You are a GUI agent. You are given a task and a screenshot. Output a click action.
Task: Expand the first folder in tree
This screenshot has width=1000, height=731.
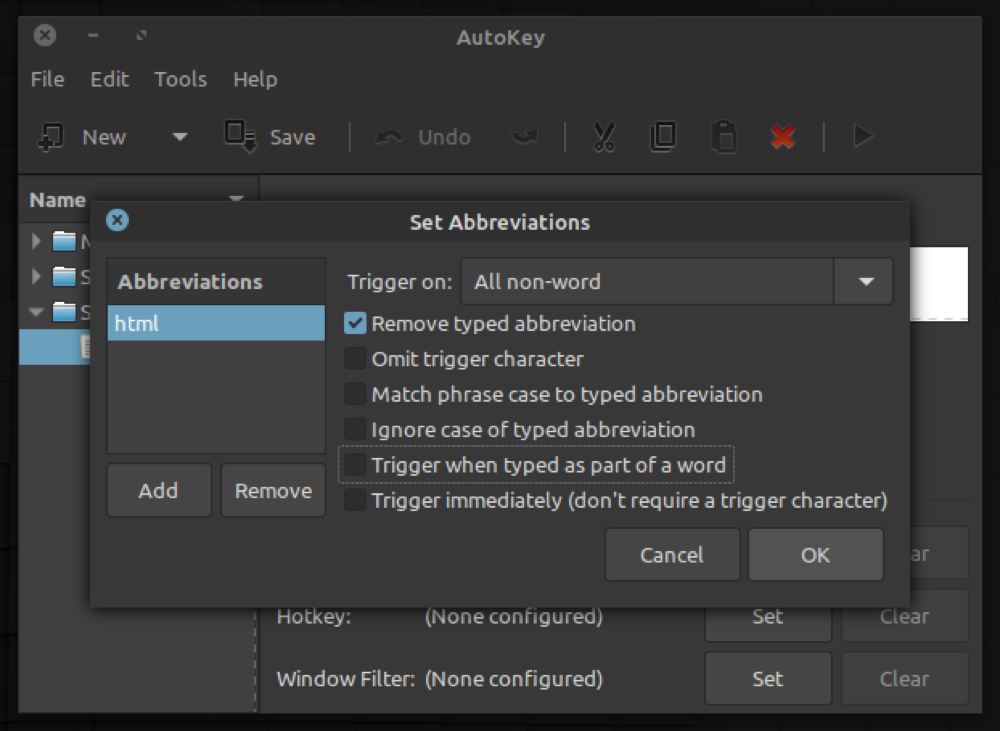click(x=36, y=241)
